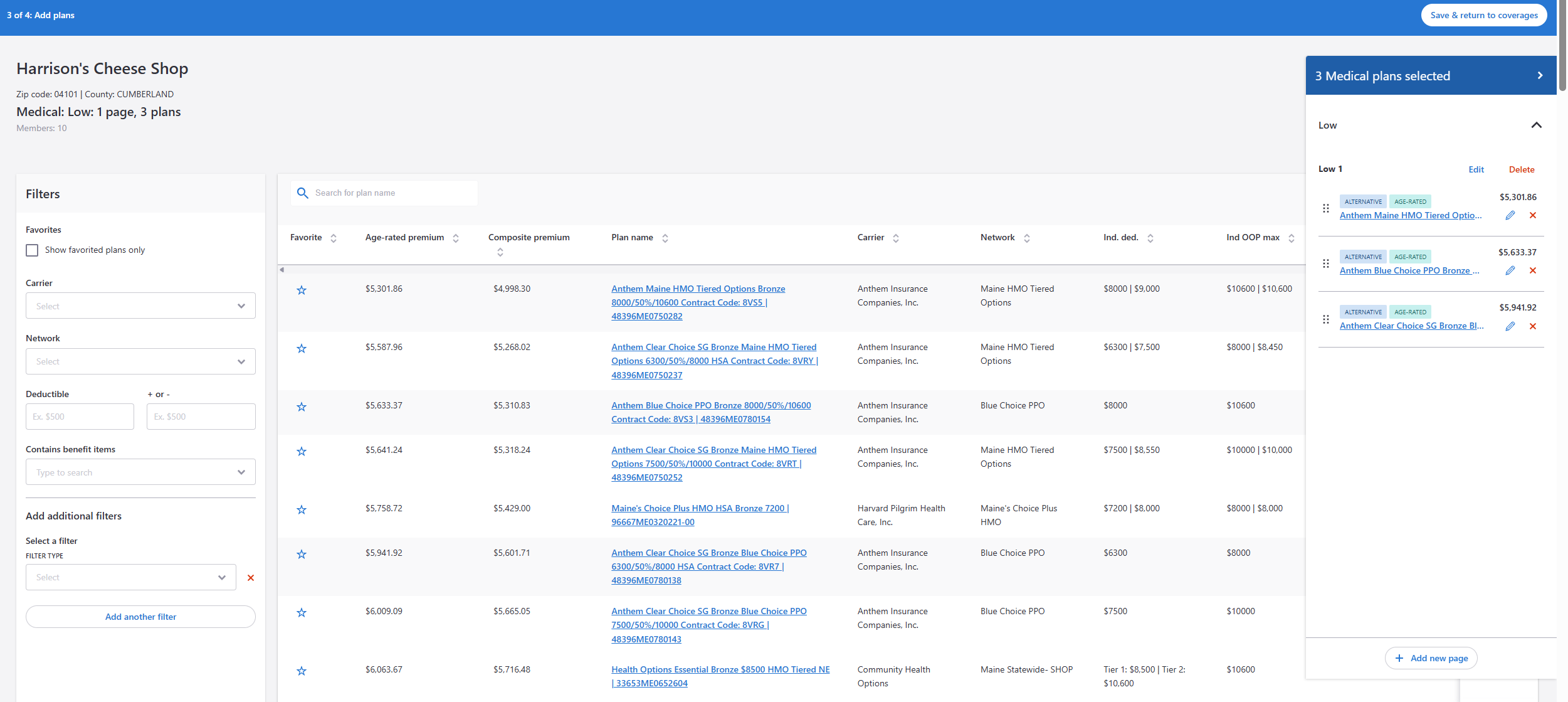Favorite the Anthem Maine HMO Tiered Options Bronze plan
This screenshot has height=702, width=1568.
302,290
